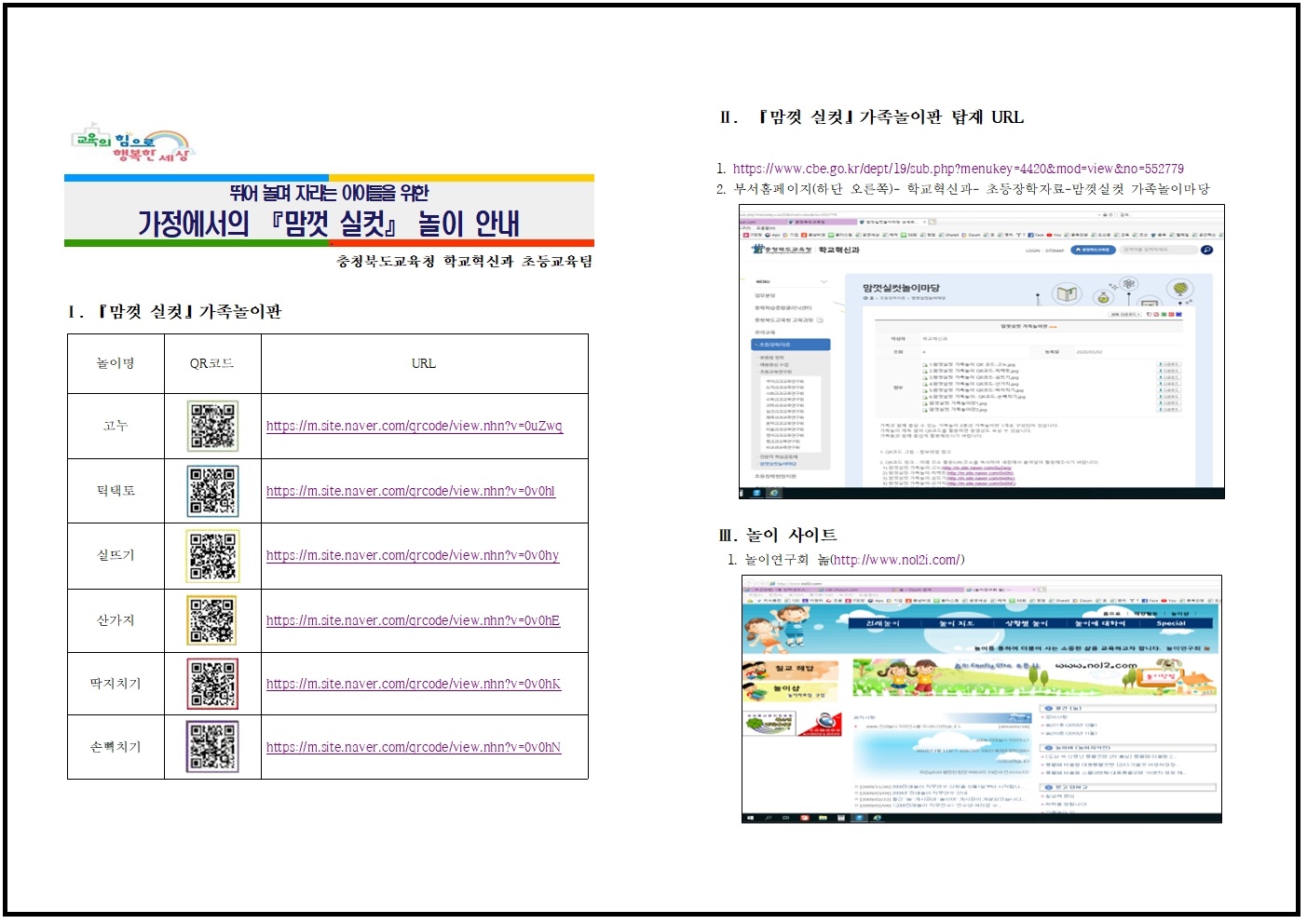Open the 손뼉치기 naver qrcode URL link

414,747
